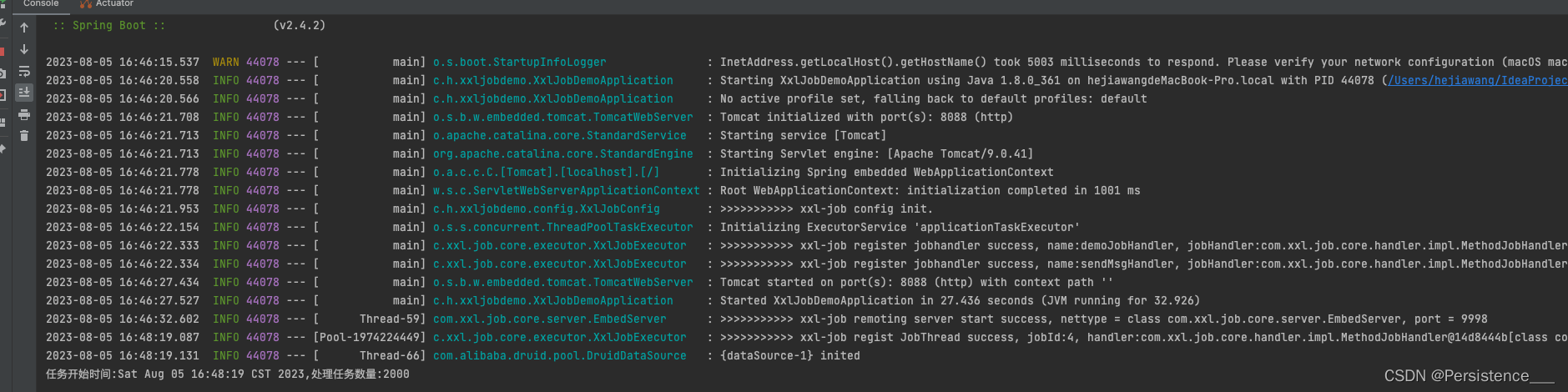
Task: Click 'Tomcat started on port(s): 8088' message
Action: (x=917, y=282)
